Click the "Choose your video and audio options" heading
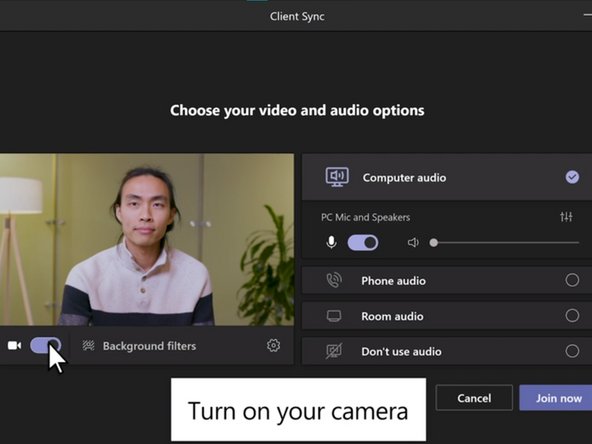592x444 pixels. 297,110
